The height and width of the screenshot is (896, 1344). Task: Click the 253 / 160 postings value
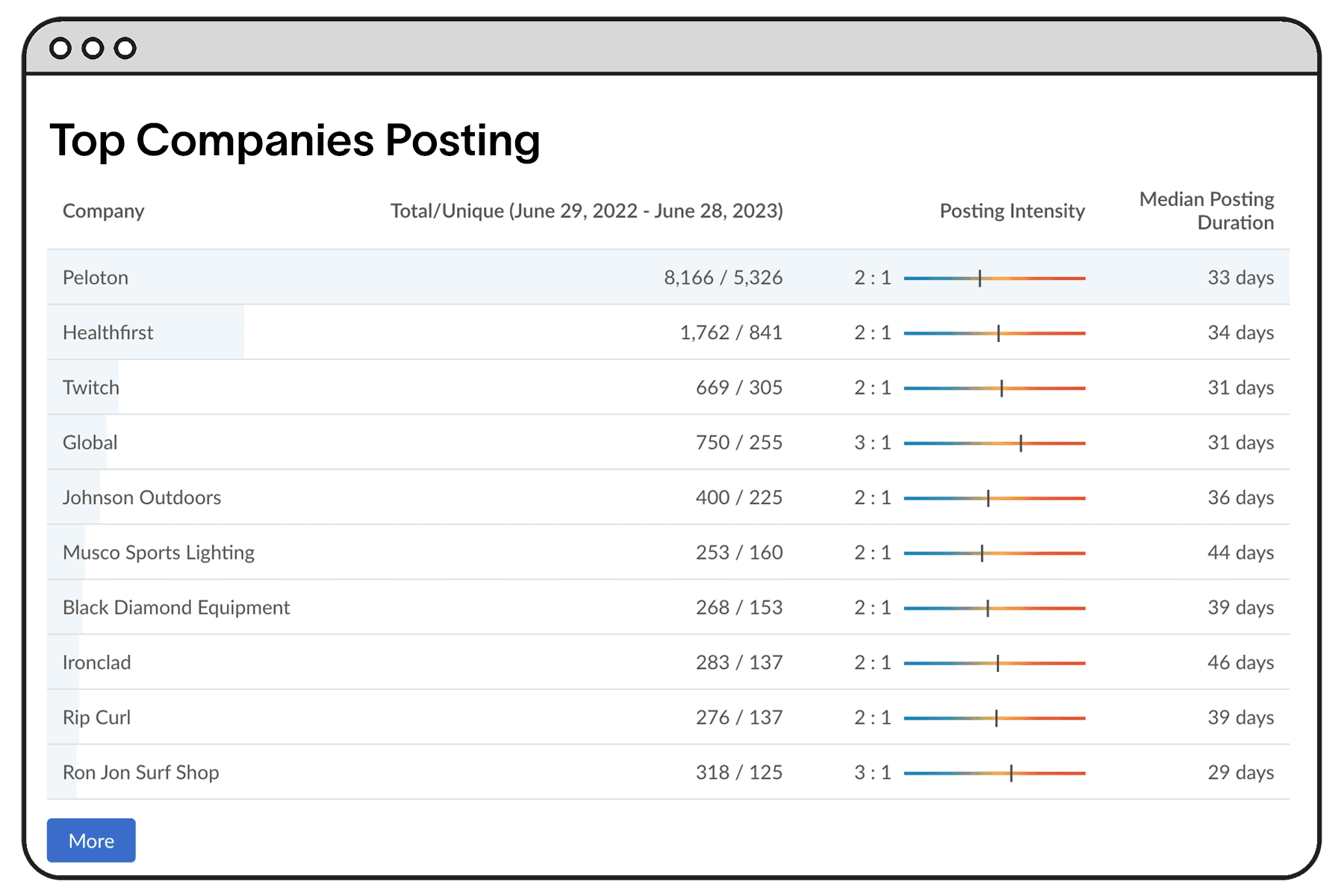coord(739,553)
